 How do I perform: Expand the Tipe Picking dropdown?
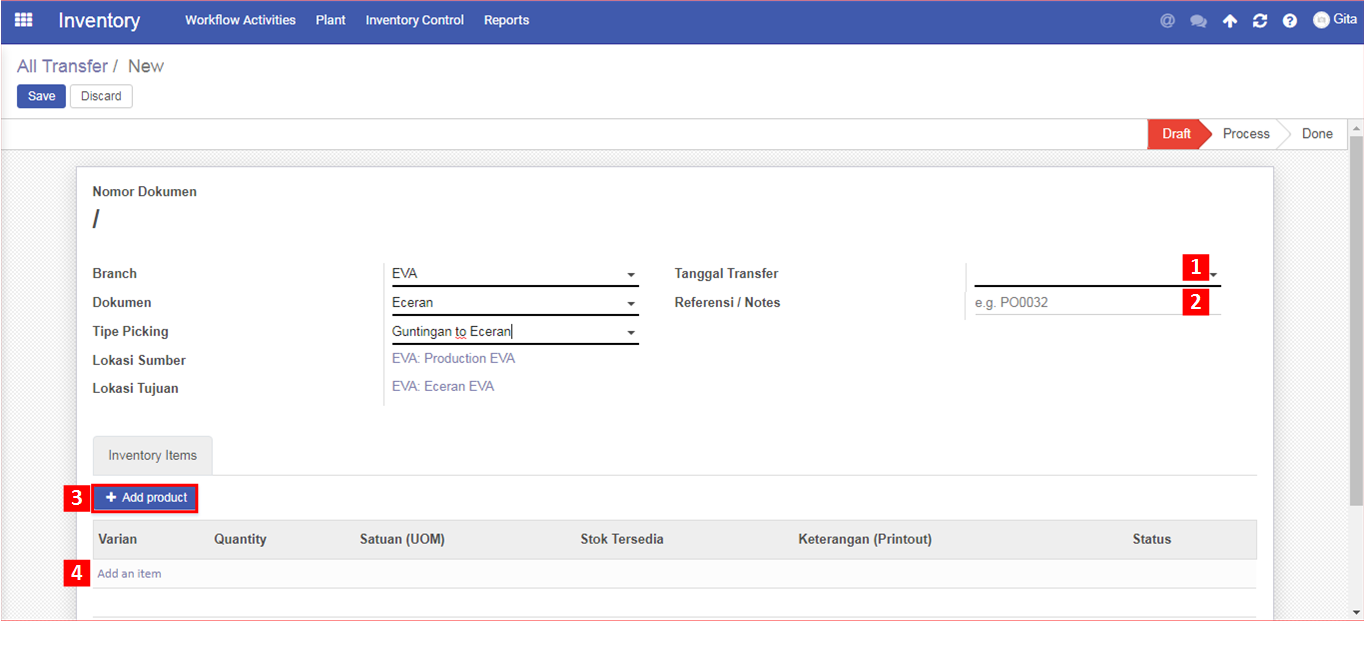(514, 332)
